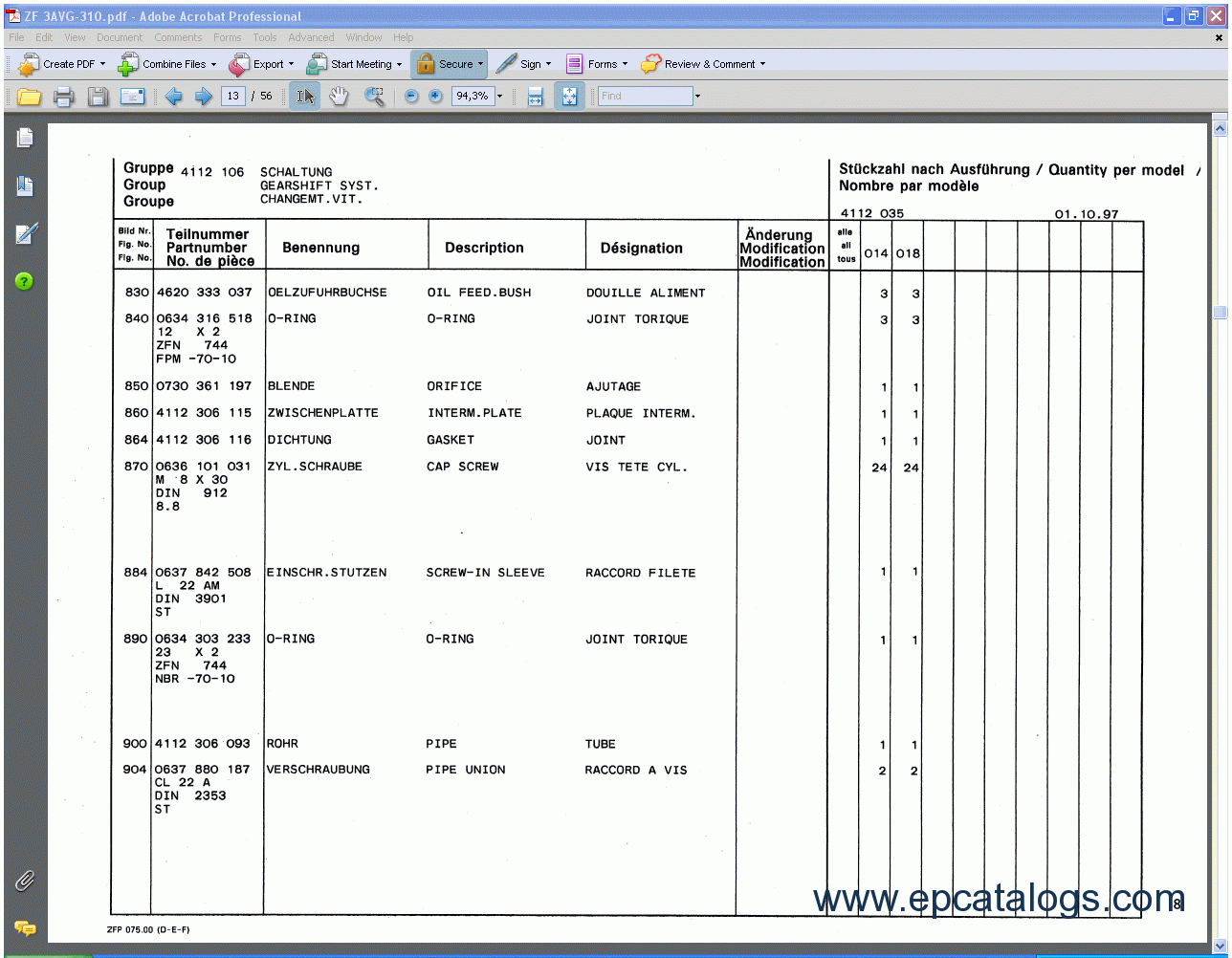1232x958 pixels.
Task: Open the Comments menu
Action: pos(178,37)
